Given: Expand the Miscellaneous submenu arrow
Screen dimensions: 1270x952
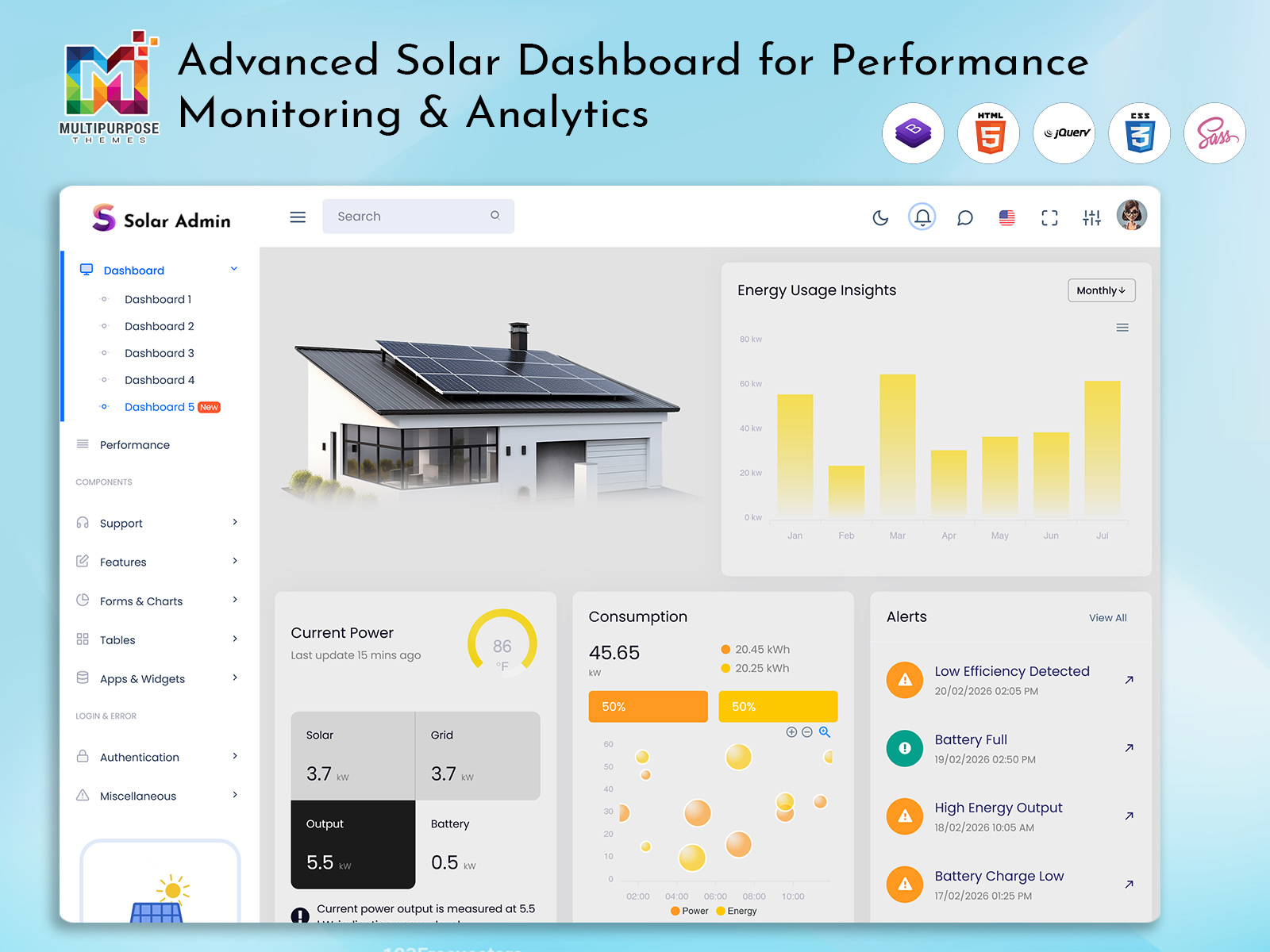Looking at the screenshot, I should (235, 795).
